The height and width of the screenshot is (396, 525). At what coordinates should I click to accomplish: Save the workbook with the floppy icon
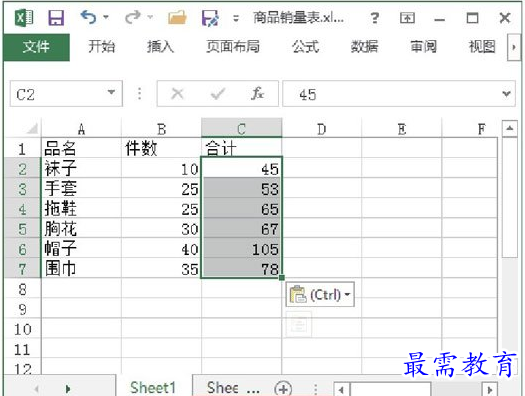(56, 17)
